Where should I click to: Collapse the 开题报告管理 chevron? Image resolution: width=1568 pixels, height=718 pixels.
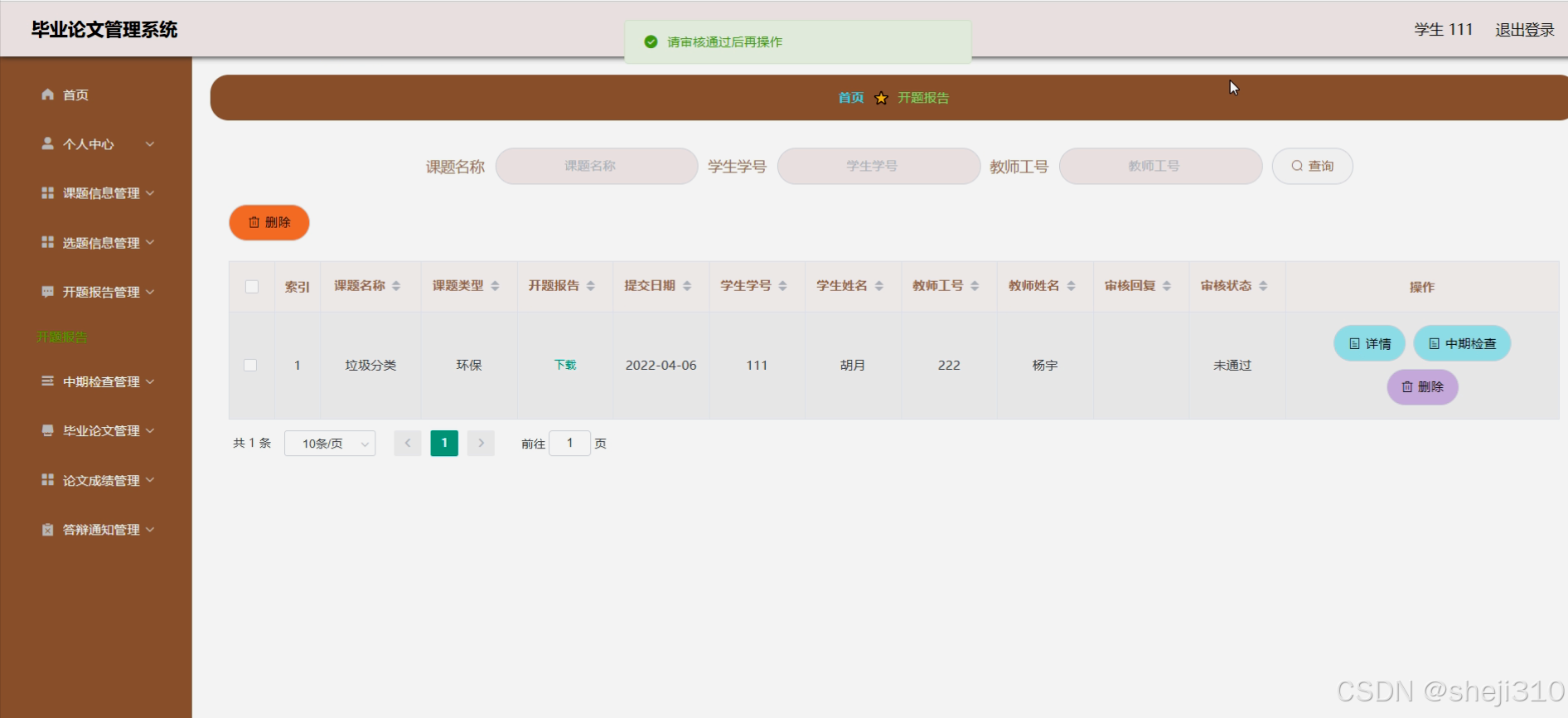click(x=150, y=292)
